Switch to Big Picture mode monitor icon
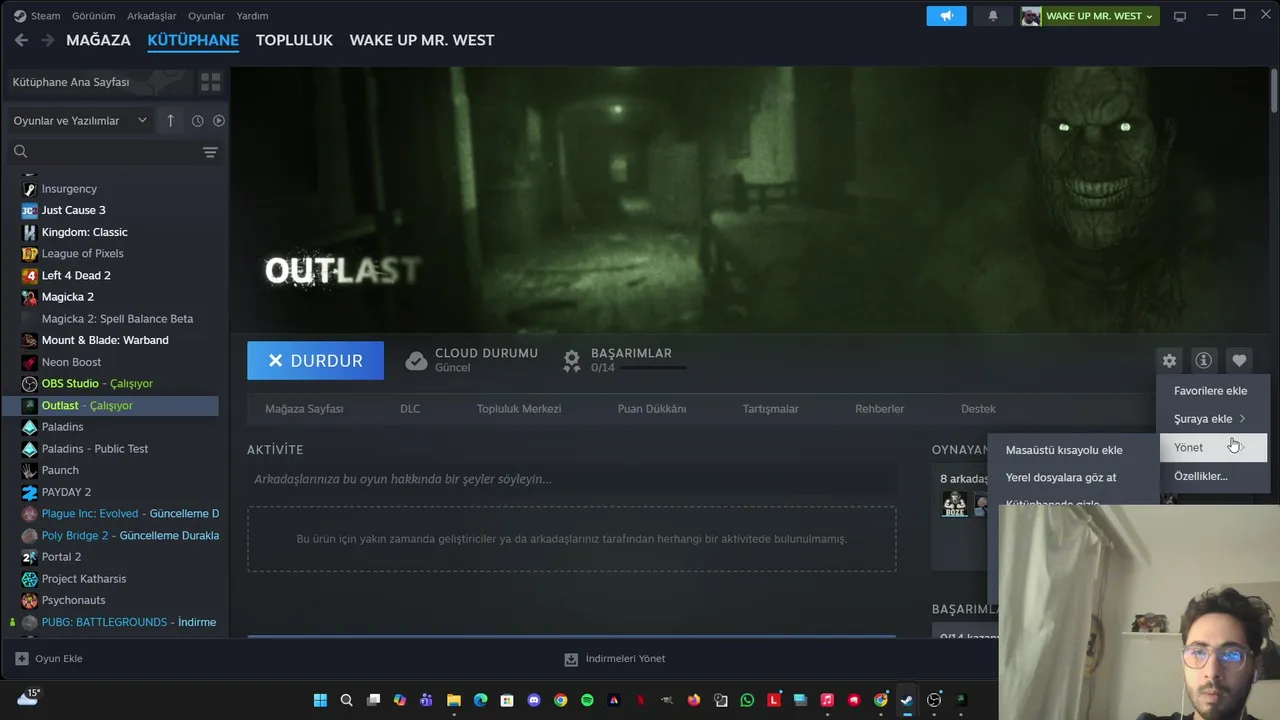 1180,16
